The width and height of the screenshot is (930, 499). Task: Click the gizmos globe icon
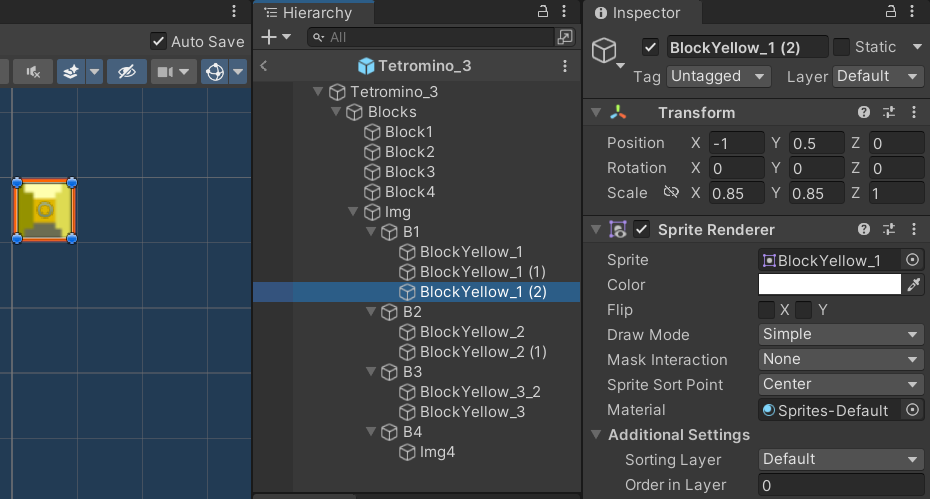pyautogui.click(x=215, y=72)
